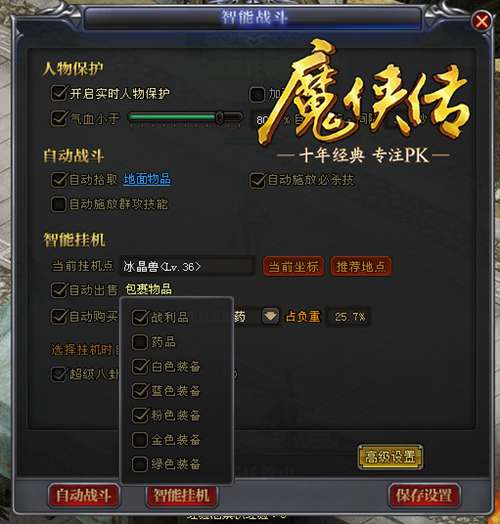Check 金色装备 in the dropdown list
The height and width of the screenshot is (524, 500).
coord(140,440)
